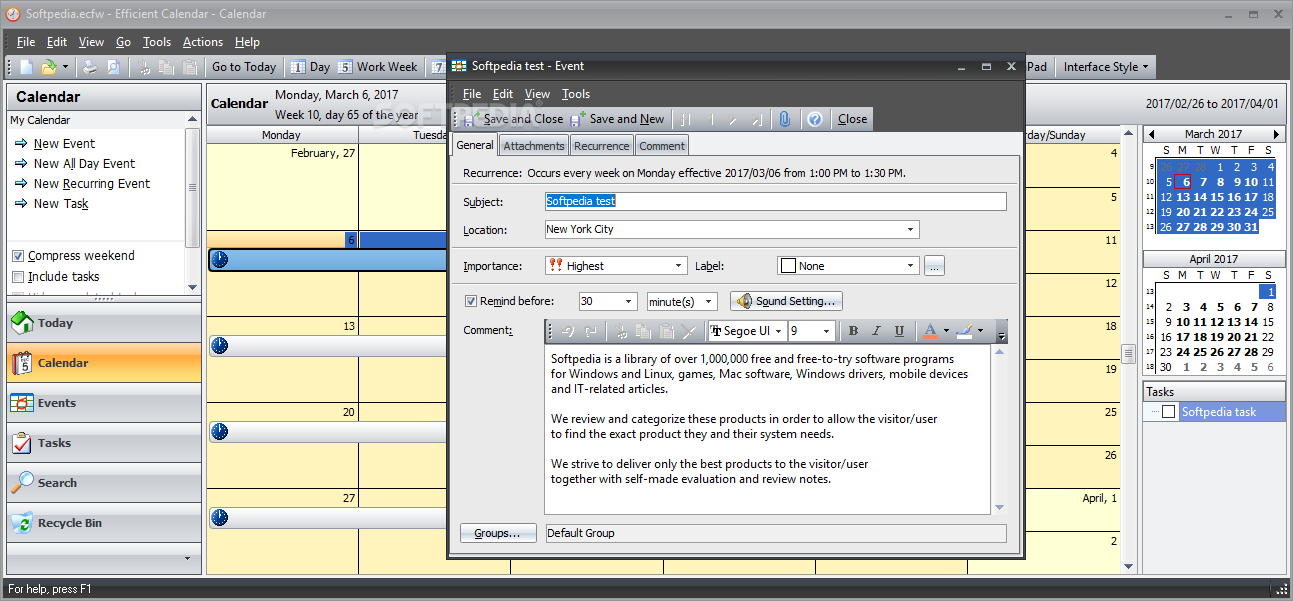The height and width of the screenshot is (601, 1293).
Task: Open help via question mark icon
Action: (815, 119)
